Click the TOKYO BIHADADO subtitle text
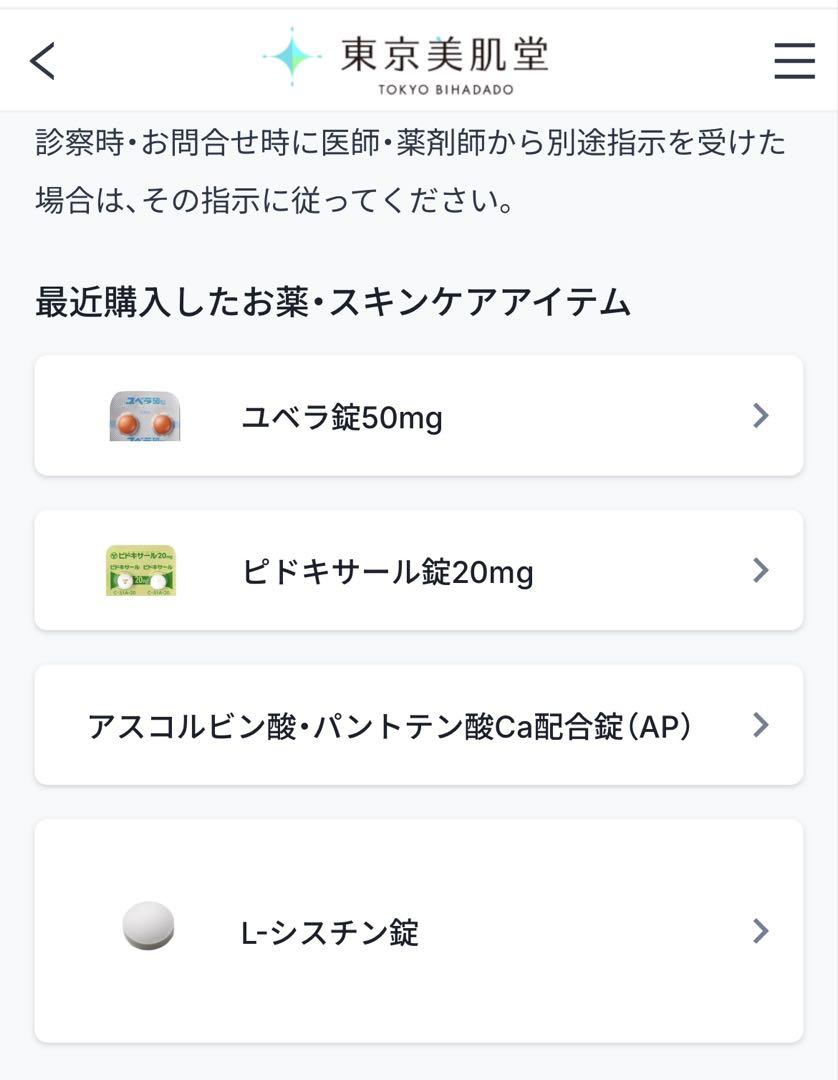This screenshot has height=1080, width=838. [x=446, y=90]
